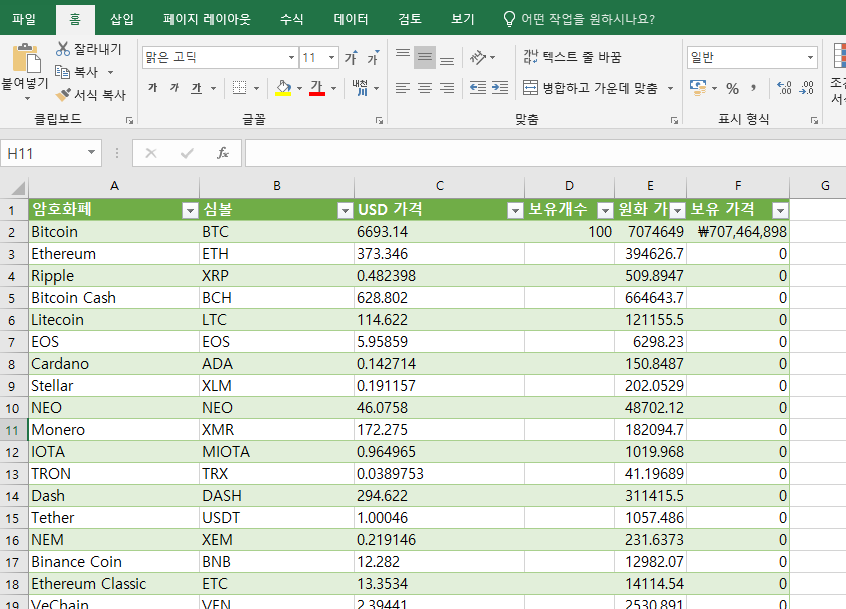
Task: Open the number format (일반) dropdown
Action: tap(810, 58)
